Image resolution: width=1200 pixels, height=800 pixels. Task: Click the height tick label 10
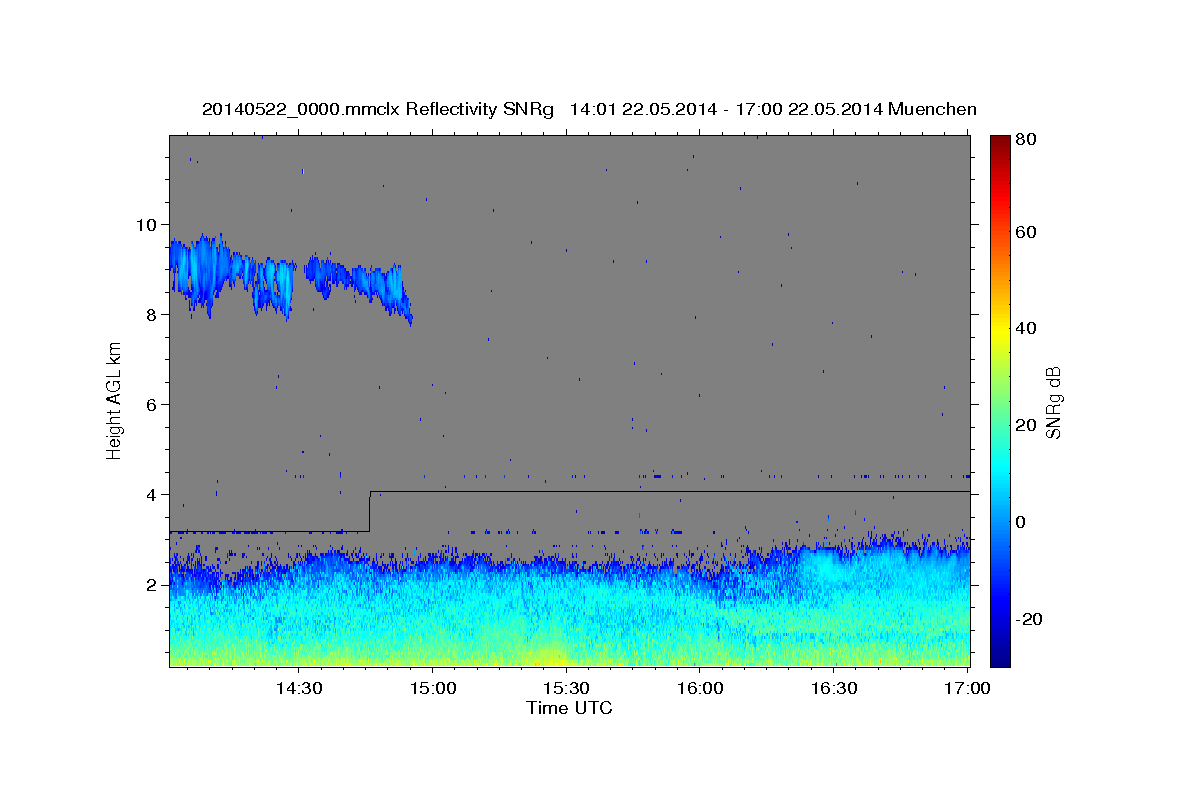pos(145,224)
